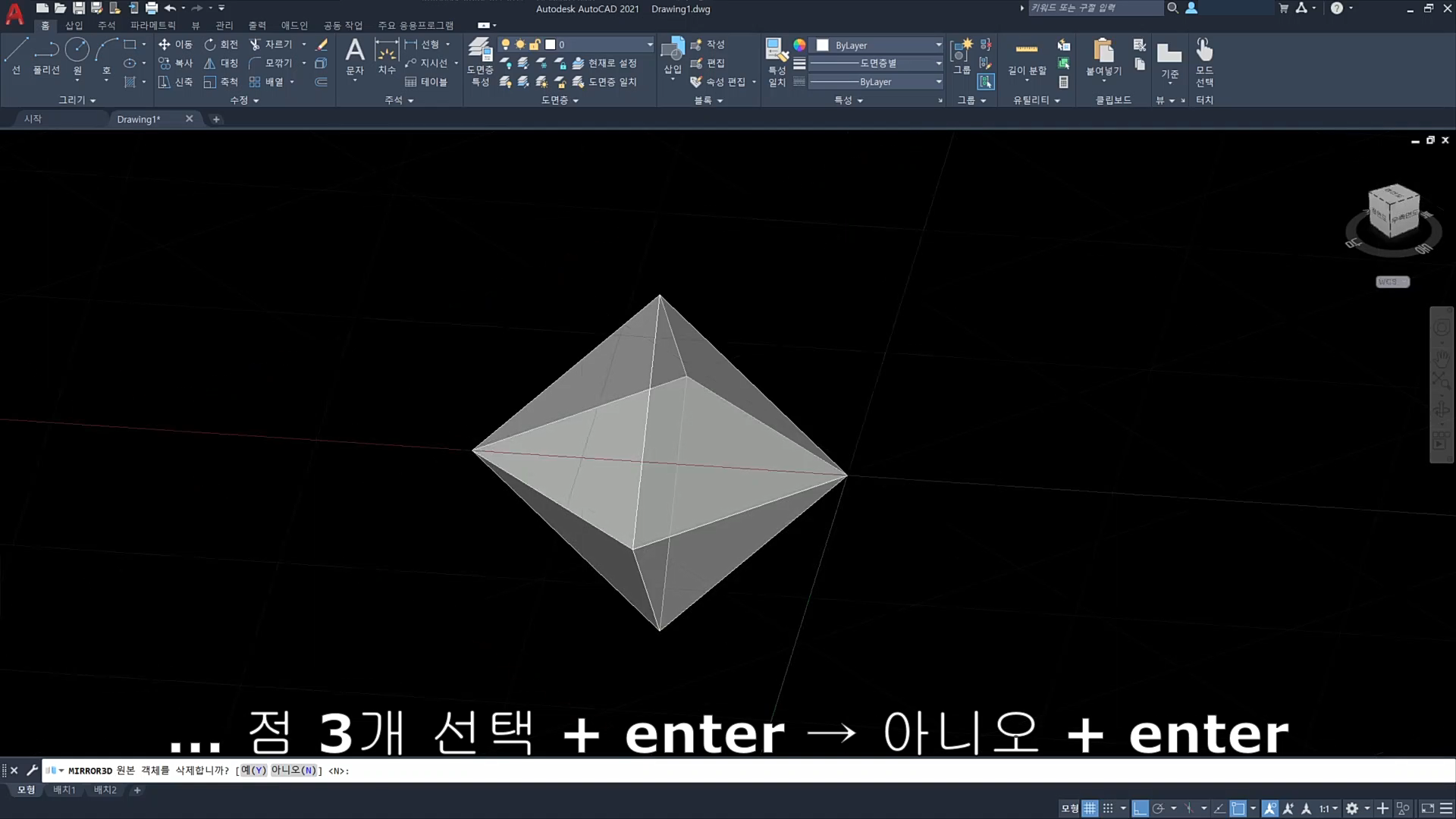Image resolution: width=1456 pixels, height=819 pixels.
Task: Add a new drawing tab with plus button
Action: [216, 119]
